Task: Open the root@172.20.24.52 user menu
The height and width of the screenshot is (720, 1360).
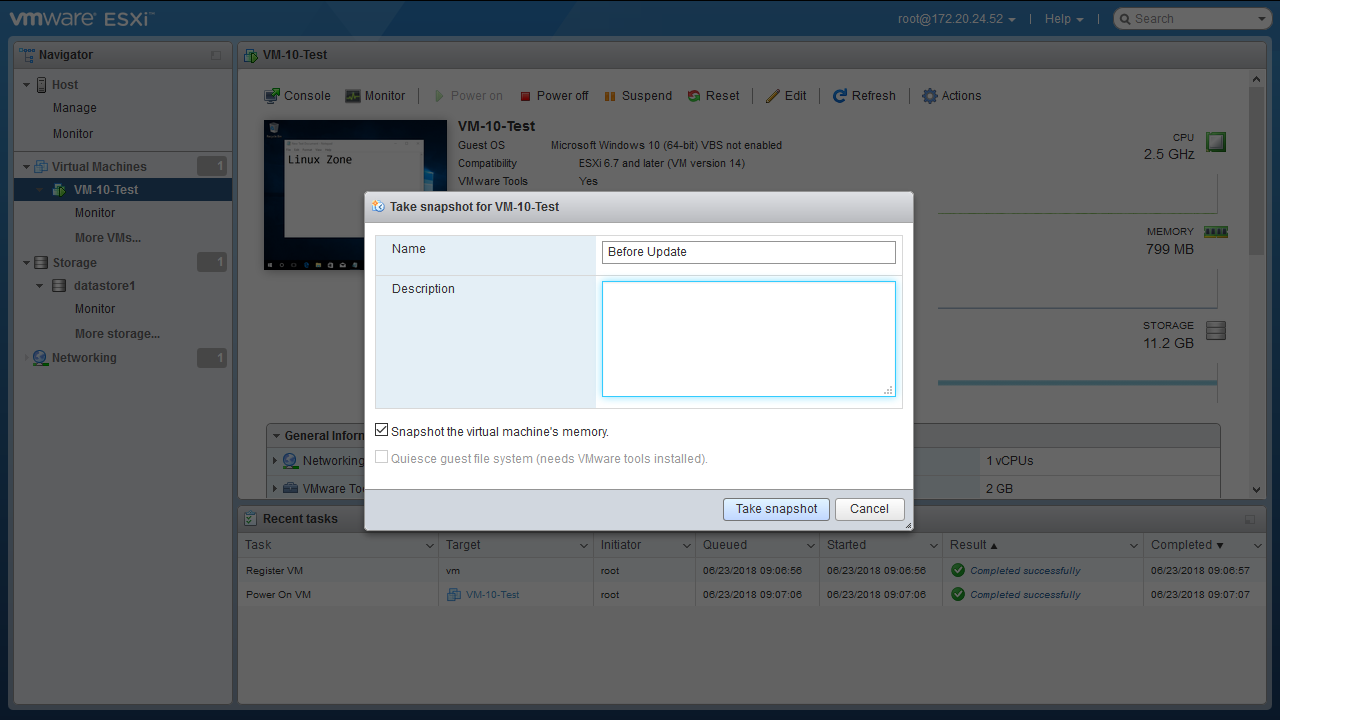Action: (957, 19)
